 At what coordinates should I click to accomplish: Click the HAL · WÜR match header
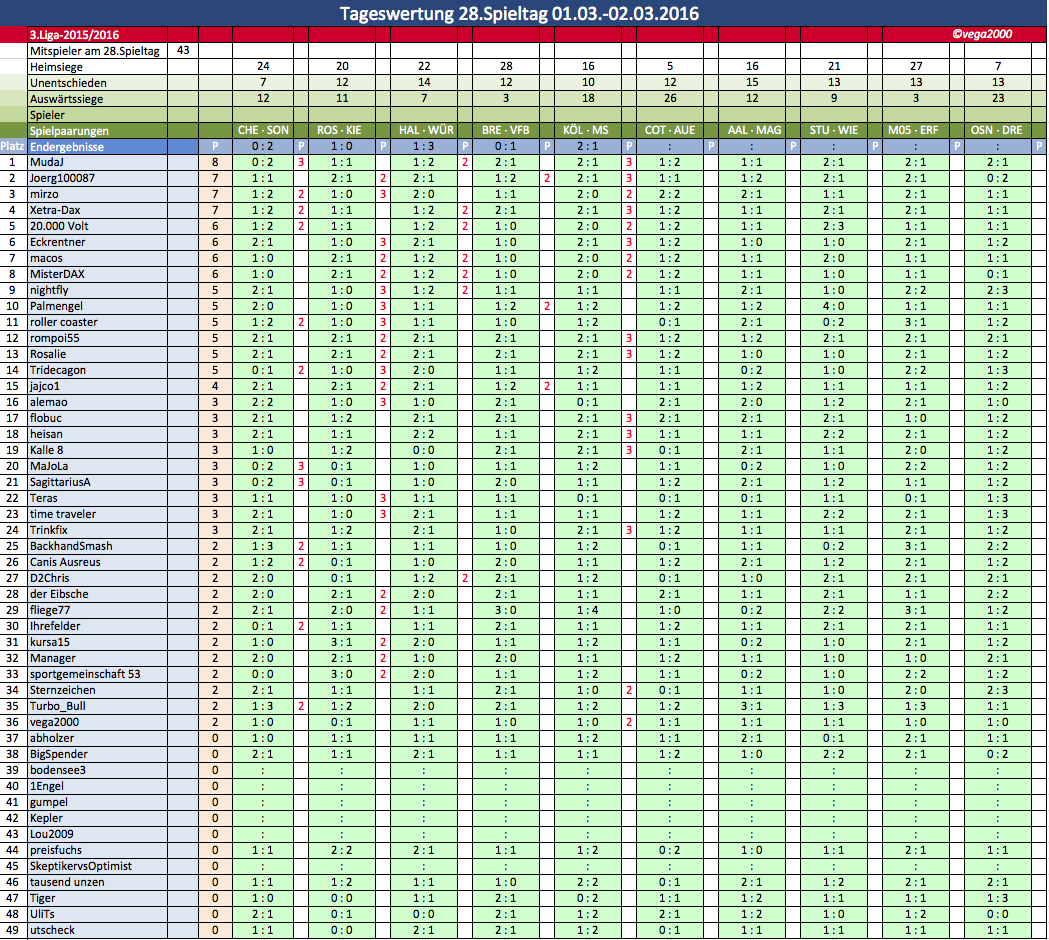(423, 130)
